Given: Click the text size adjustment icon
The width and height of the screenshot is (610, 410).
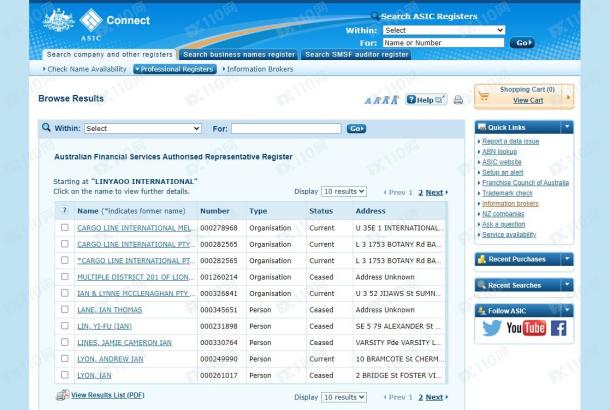Looking at the screenshot, I should 383,100.
